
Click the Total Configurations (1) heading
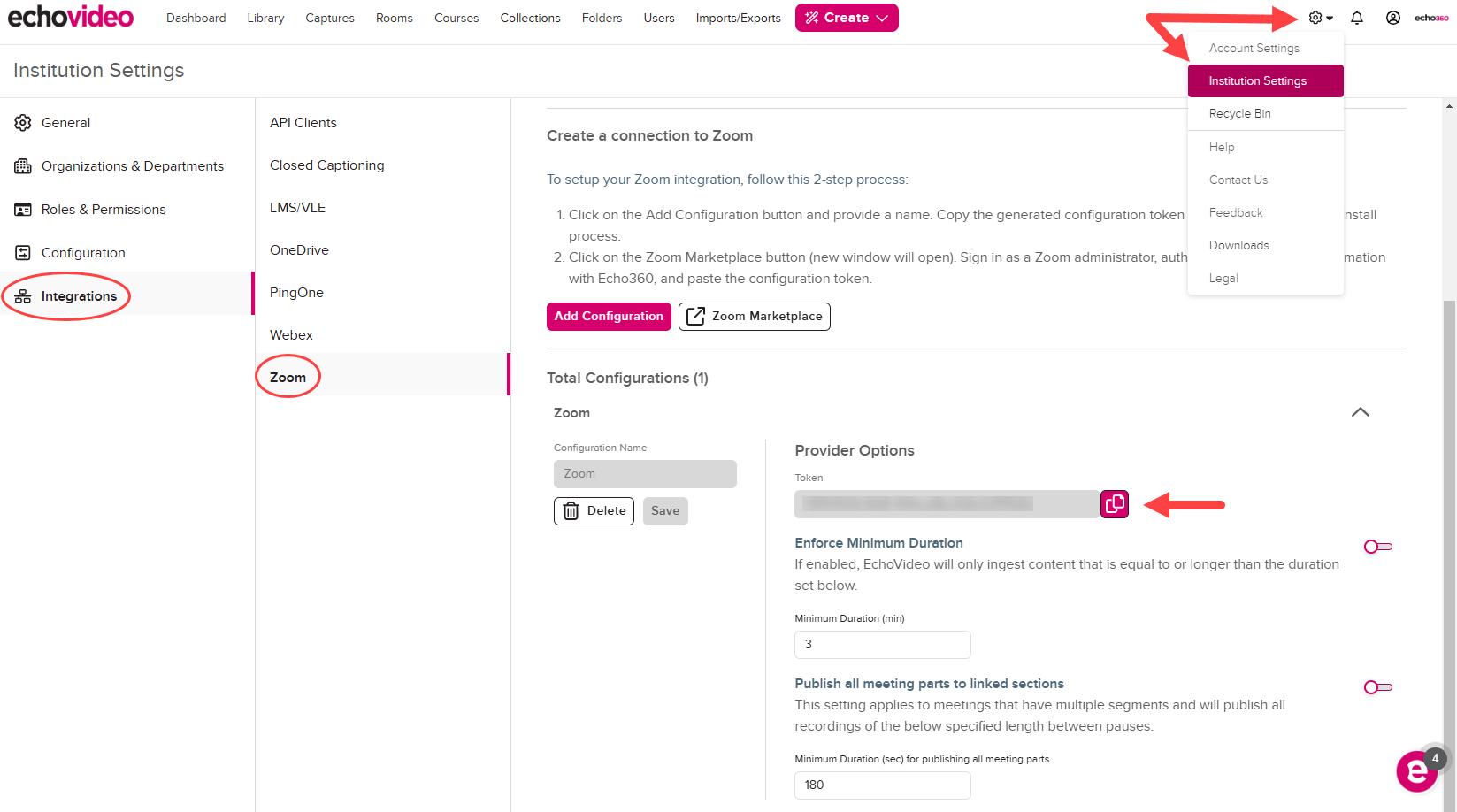tap(627, 379)
